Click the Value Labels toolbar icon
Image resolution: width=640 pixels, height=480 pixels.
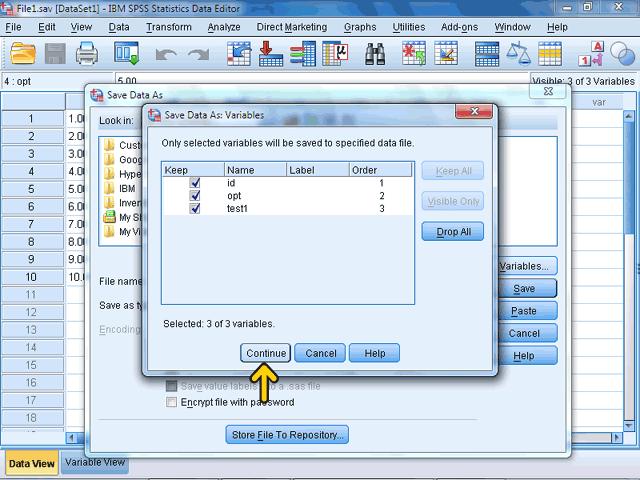pyautogui.click(x=591, y=53)
